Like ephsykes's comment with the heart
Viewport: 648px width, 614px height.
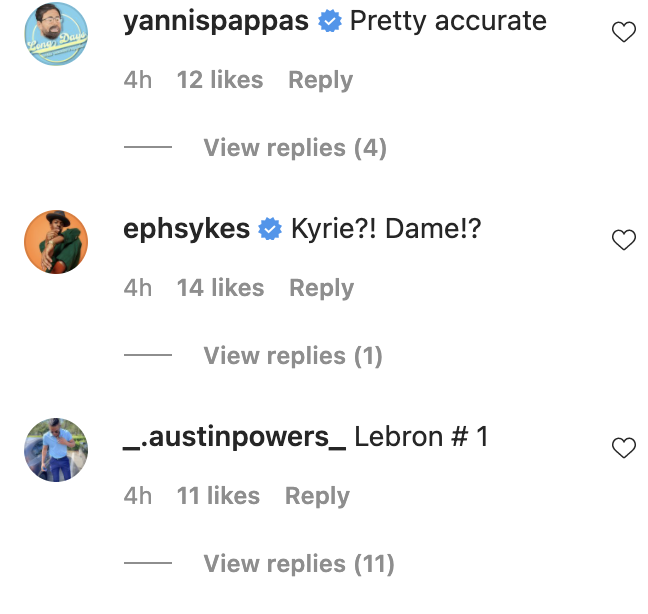pyautogui.click(x=623, y=240)
